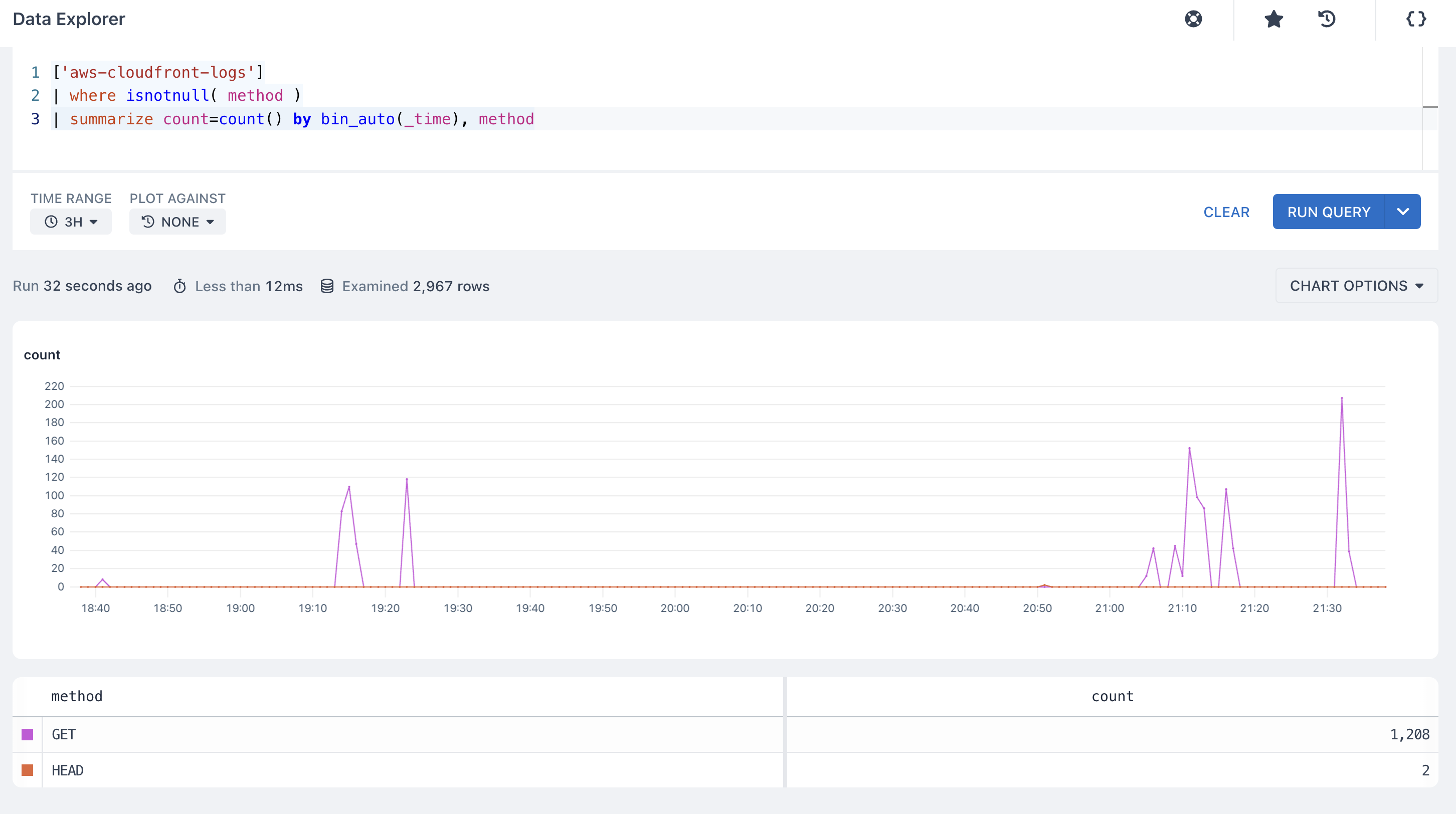Click the method/count column divider handle
The height and width of the screenshot is (814, 1456).
click(785, 732)
